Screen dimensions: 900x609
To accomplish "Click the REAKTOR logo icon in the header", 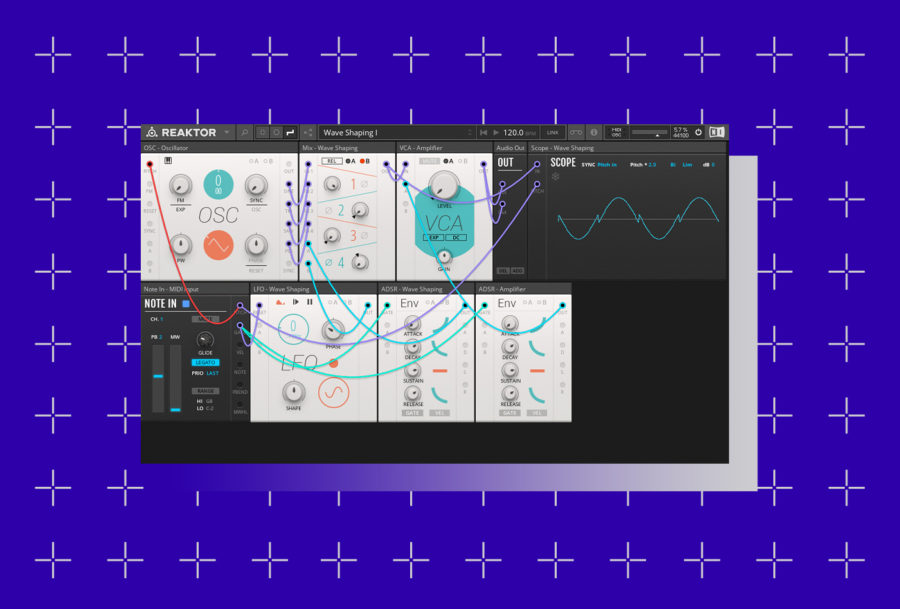I will click(x=152, y=131).
